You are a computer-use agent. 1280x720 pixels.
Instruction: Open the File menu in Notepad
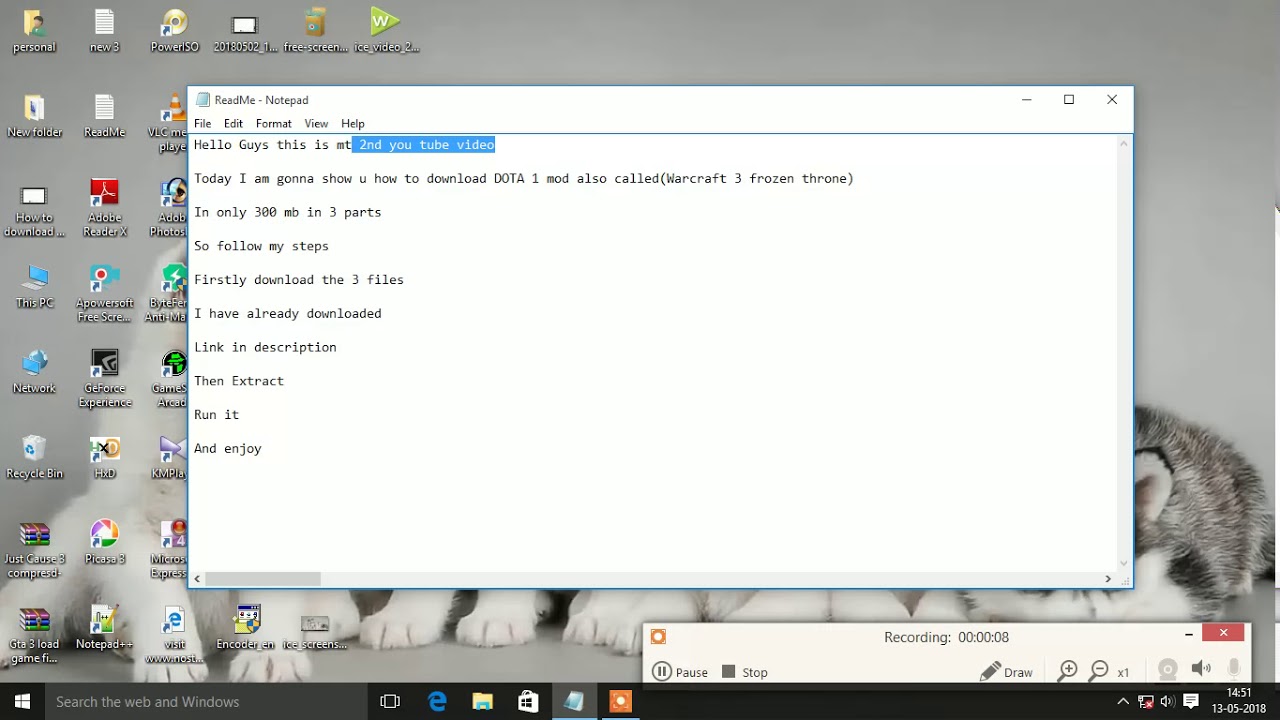coord(202,123)
